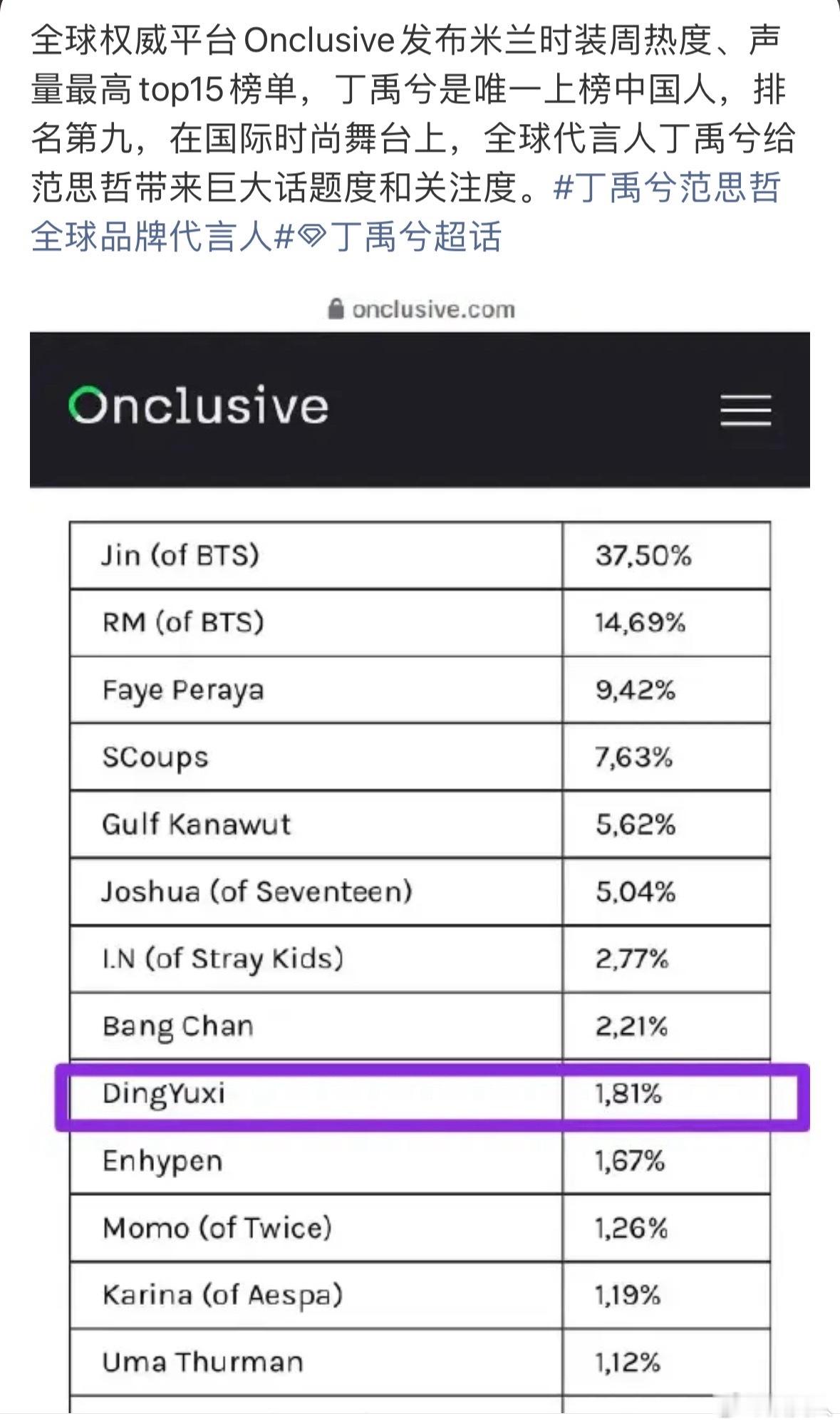Select the RM (of BTS) name cell
840x1426 pixels.
[x=316, y=622]
